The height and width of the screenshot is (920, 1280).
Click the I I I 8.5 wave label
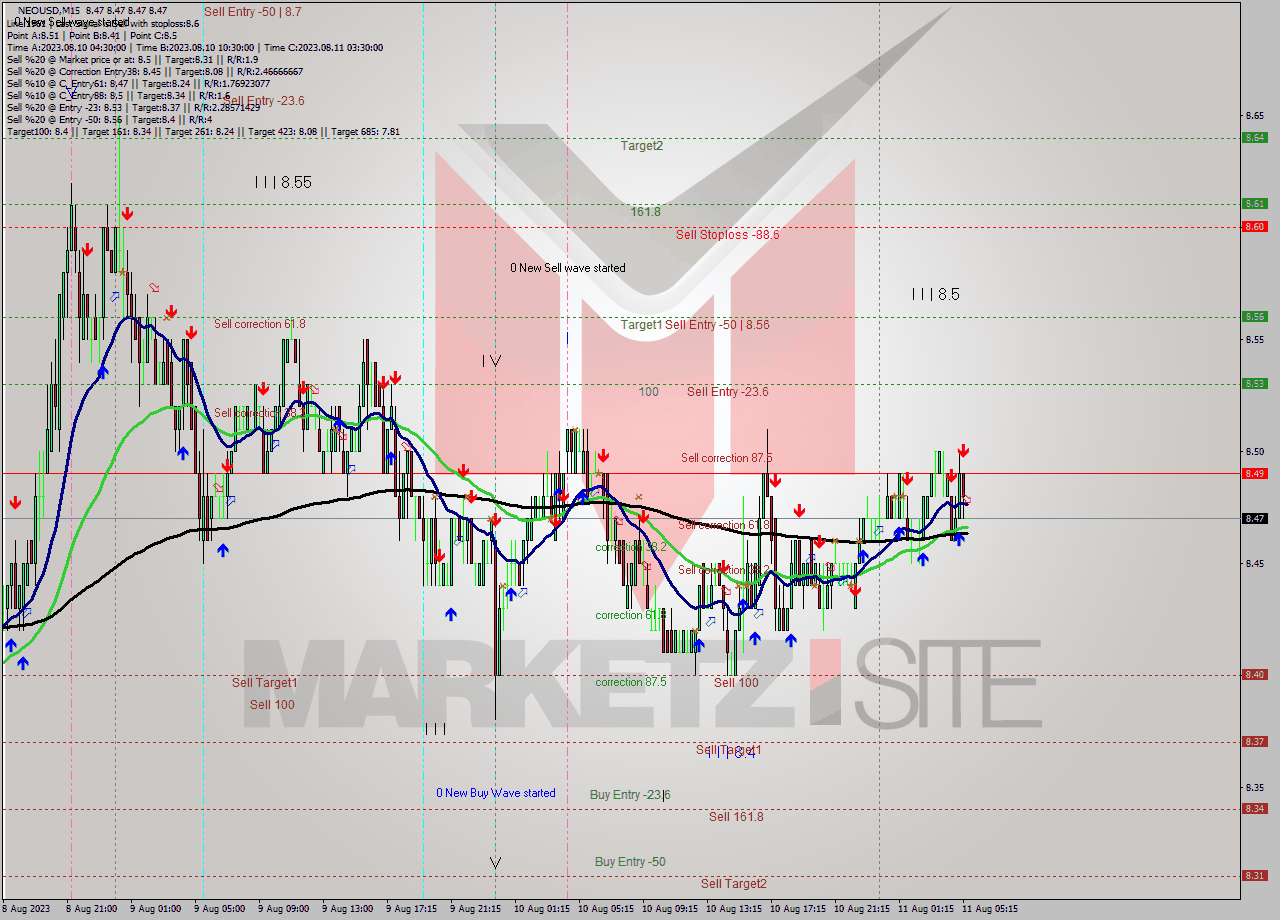coord(935,294)
